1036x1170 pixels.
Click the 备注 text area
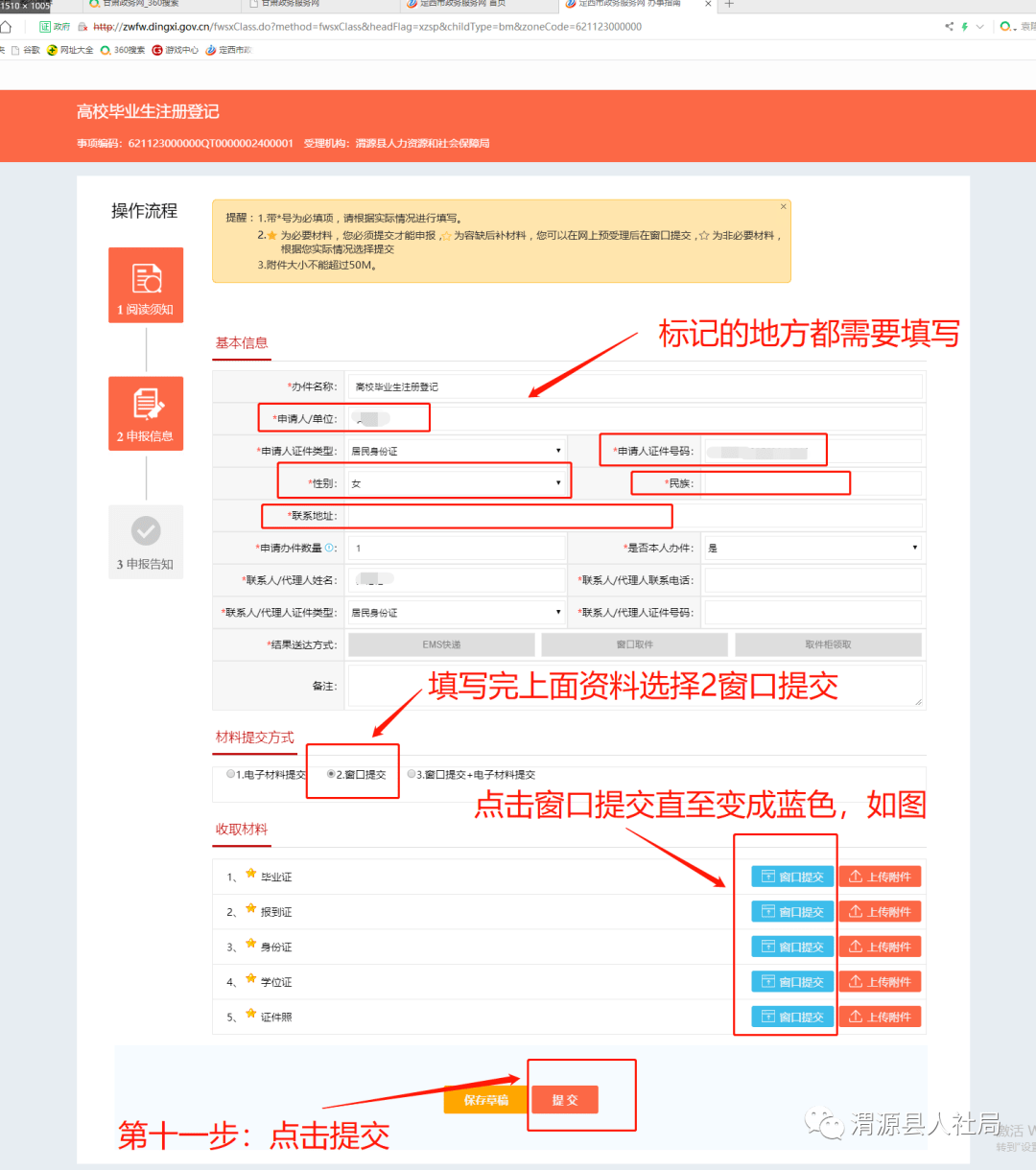pyautogui.click(x=634, y=686)
